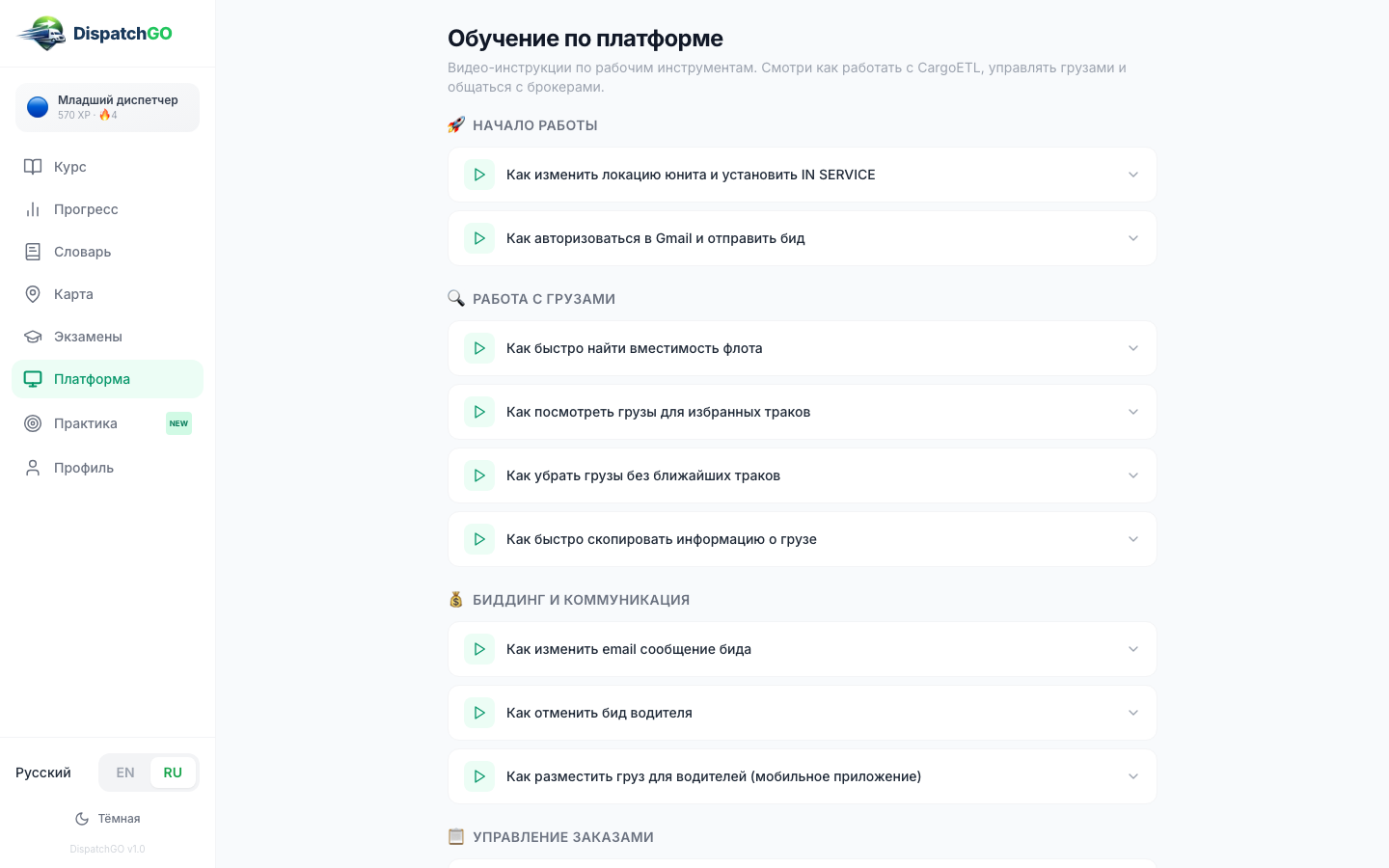
Task: Play video on copying load information
Action: (x=479, y=539)
